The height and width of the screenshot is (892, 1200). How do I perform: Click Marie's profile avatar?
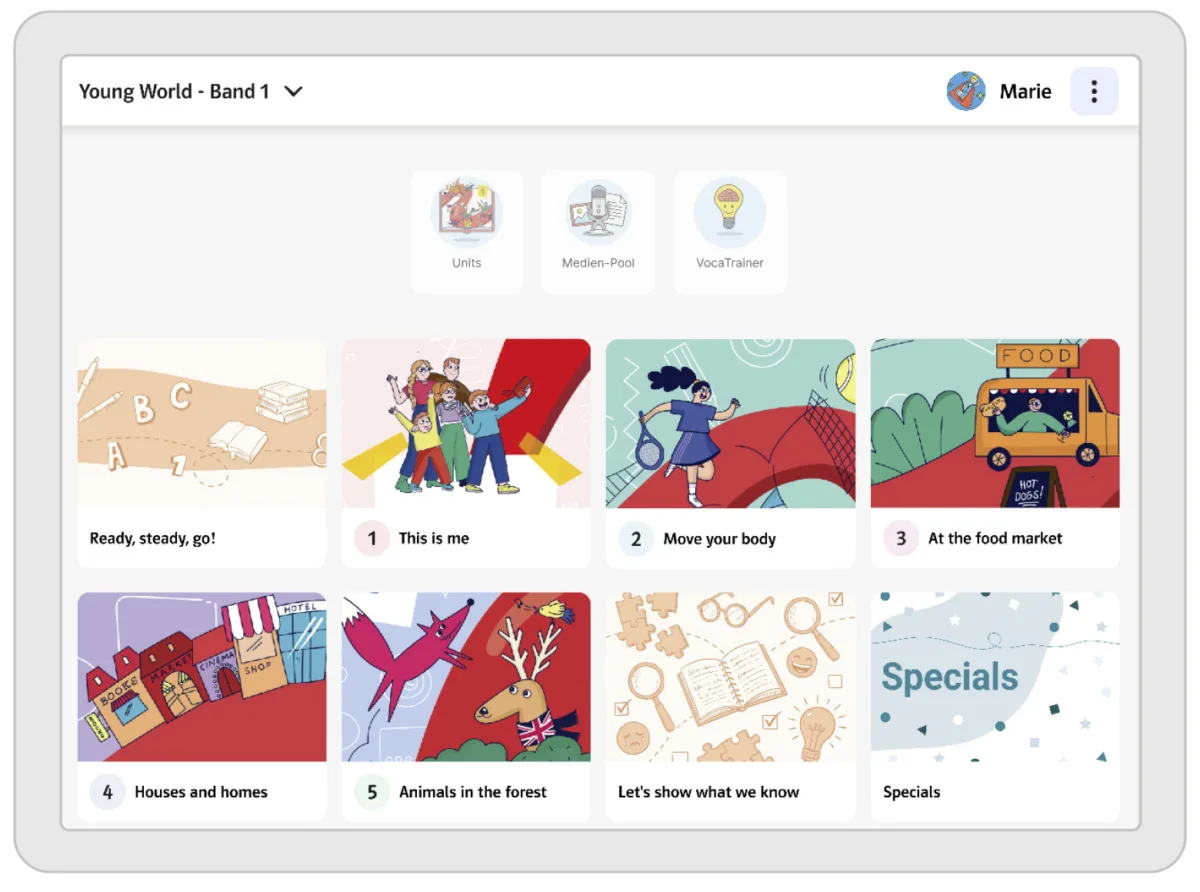pos(966,92)
